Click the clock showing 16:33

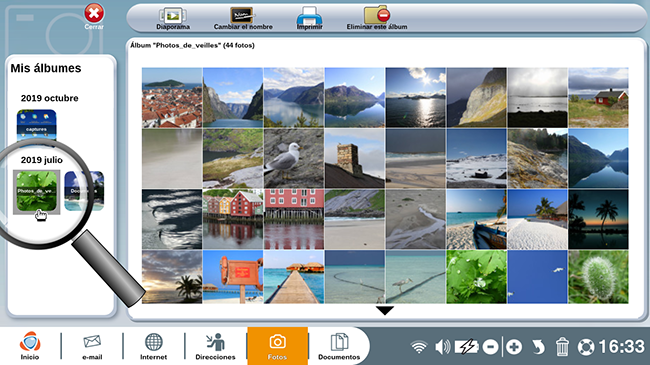pyautogui.click(x=621, y=347)
